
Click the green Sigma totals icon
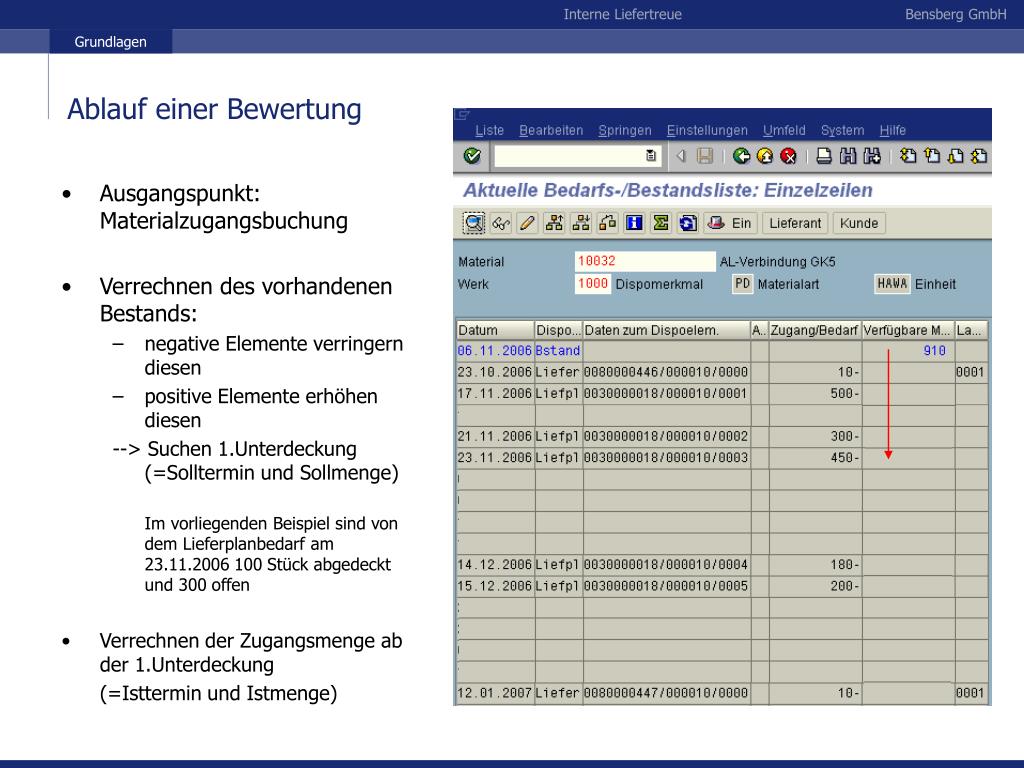point(661,223)
